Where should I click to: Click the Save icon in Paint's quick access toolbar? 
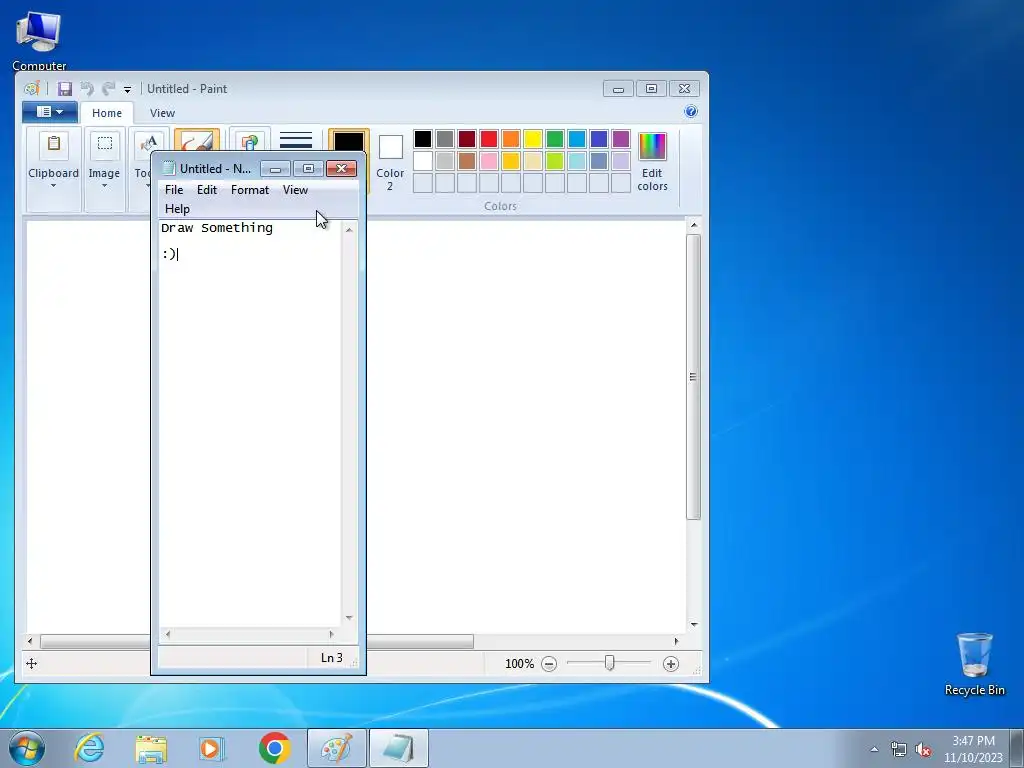point(65,89)
